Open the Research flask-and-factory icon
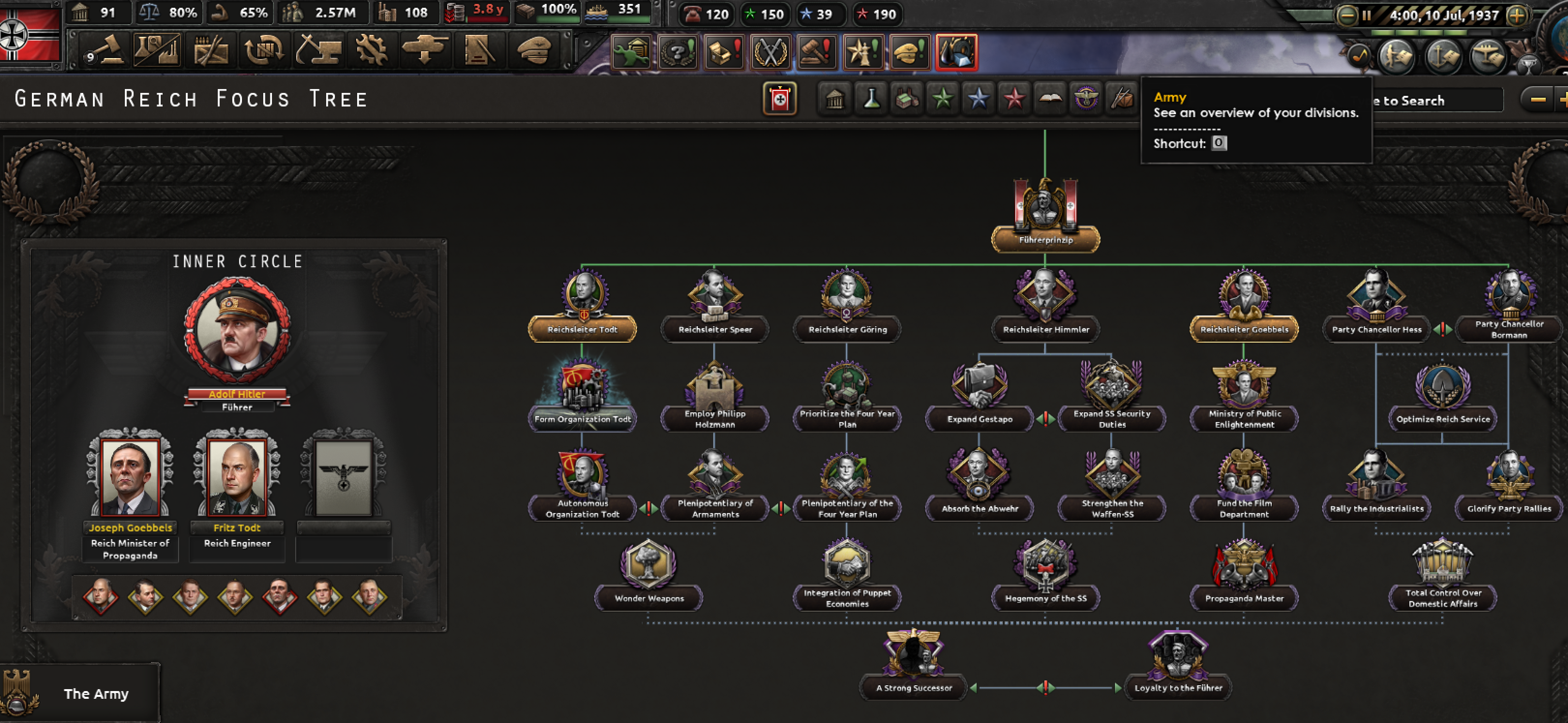This screenshot has width=1568, height=723. [x=157, y=50]
